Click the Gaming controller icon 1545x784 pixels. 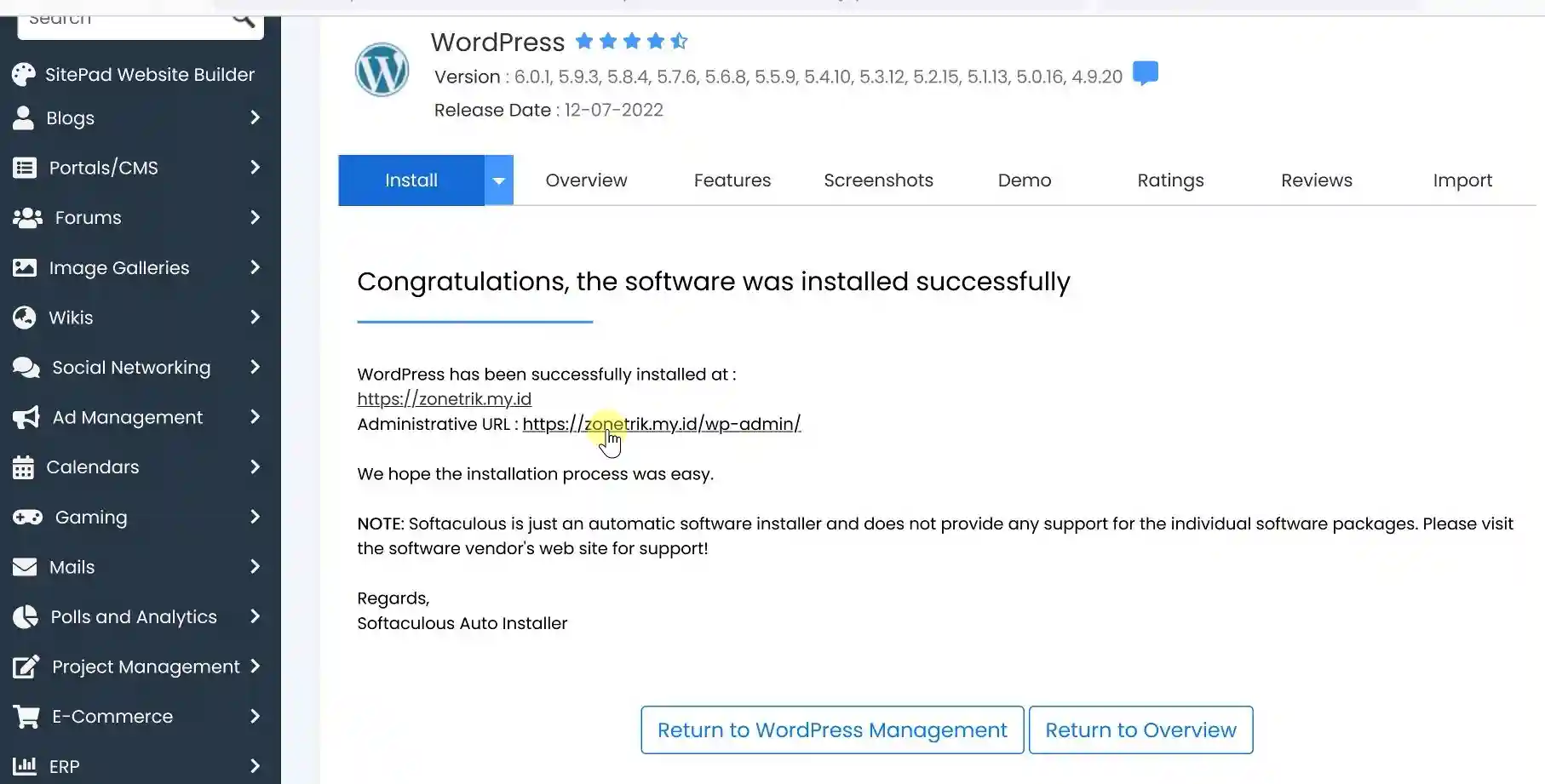point(27,517)
